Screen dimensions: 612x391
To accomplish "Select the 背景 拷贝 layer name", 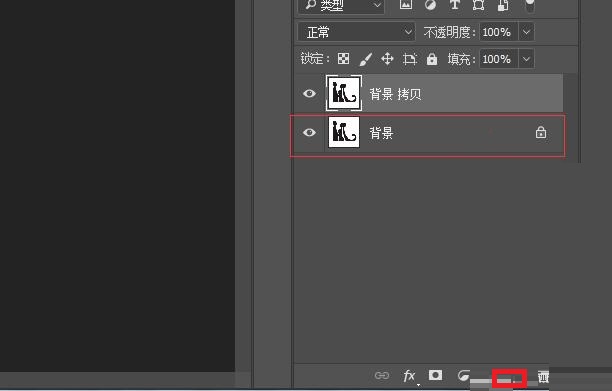I will click(395, 94).
